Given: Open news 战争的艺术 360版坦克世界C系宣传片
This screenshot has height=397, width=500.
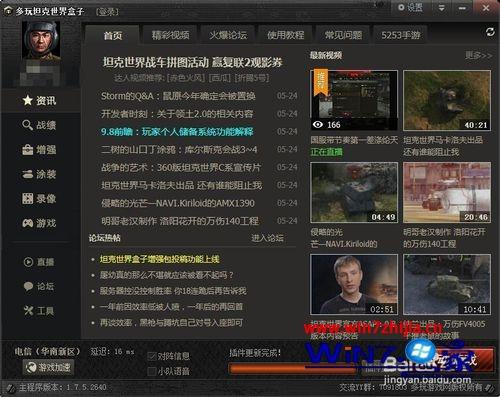Looking at the screenshot, I should pos(181,167).
